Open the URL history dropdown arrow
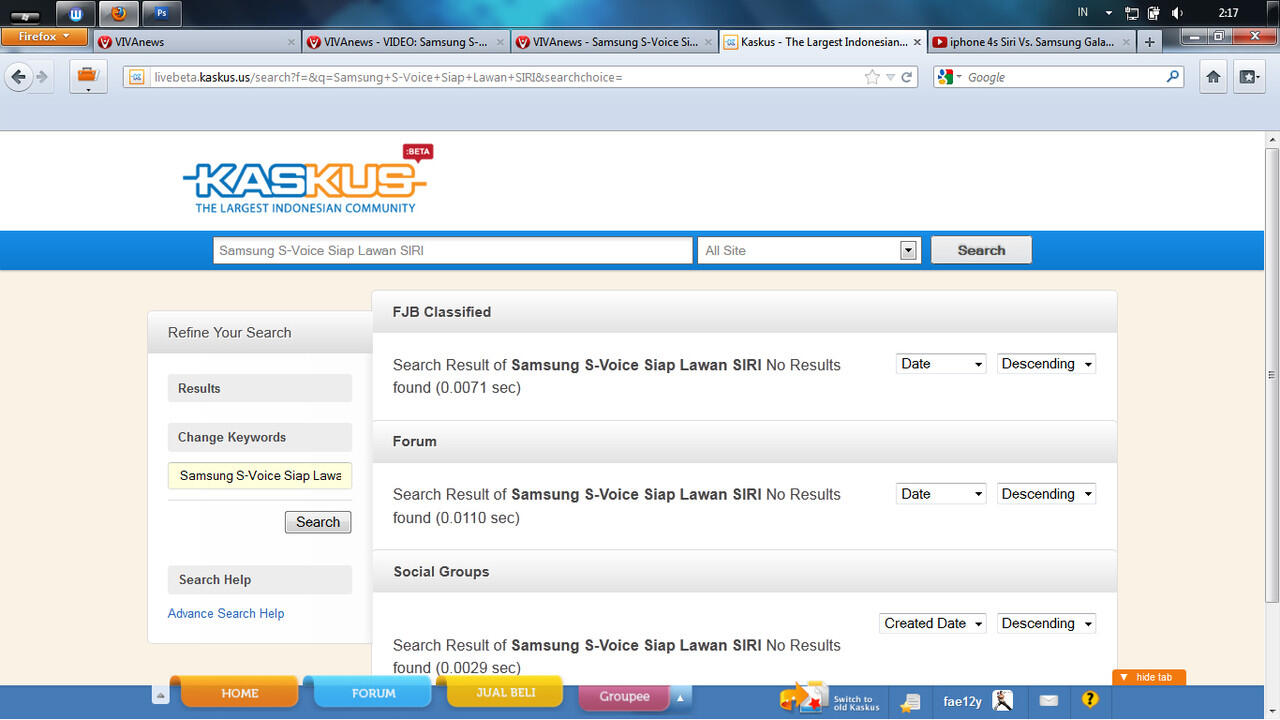 click(x=890, y=77)
